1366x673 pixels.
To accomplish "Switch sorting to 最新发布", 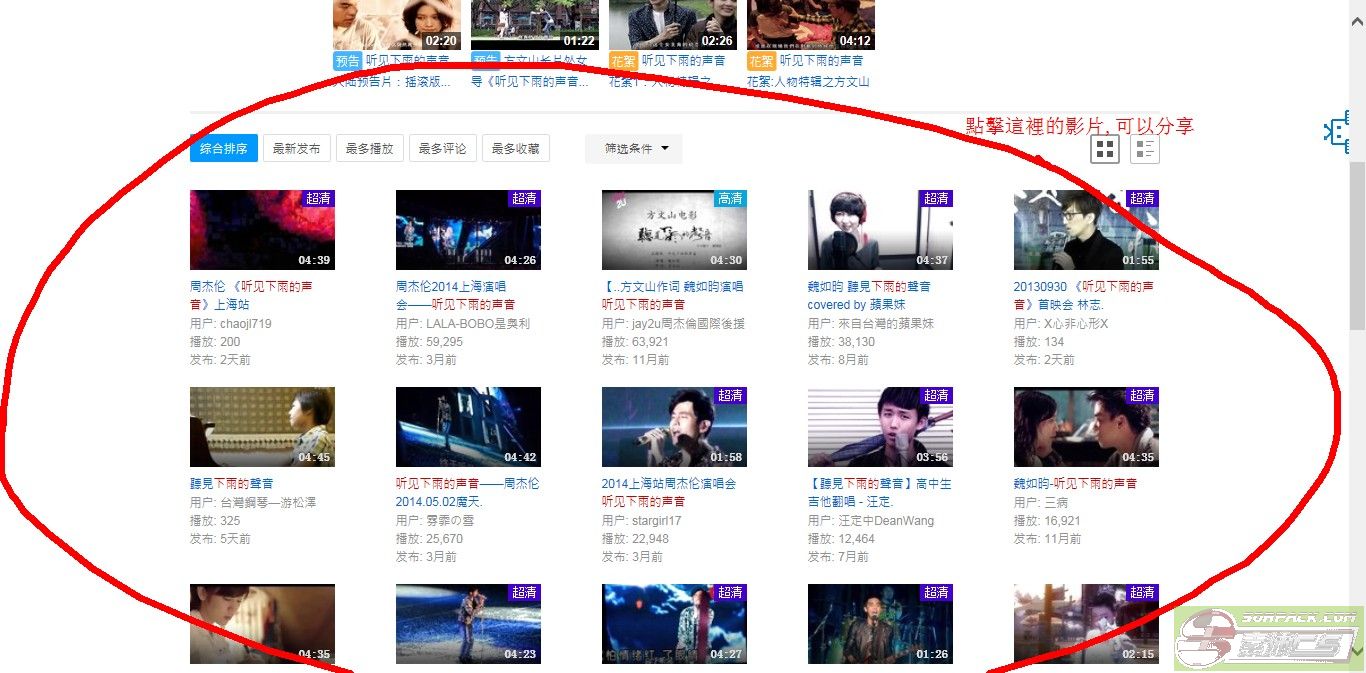I will click(296, 147).
